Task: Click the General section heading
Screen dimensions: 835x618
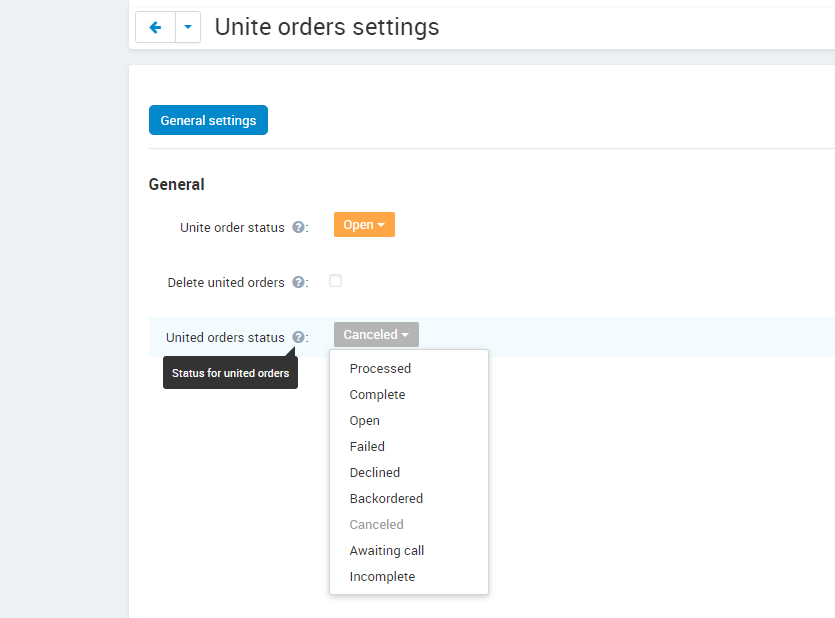Action: pyautogui.click(x=176, y=184)
